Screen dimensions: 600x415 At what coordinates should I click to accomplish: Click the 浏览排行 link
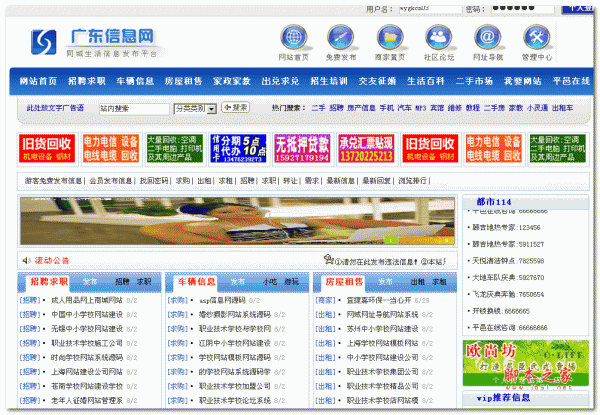click(x=412, y=181)
